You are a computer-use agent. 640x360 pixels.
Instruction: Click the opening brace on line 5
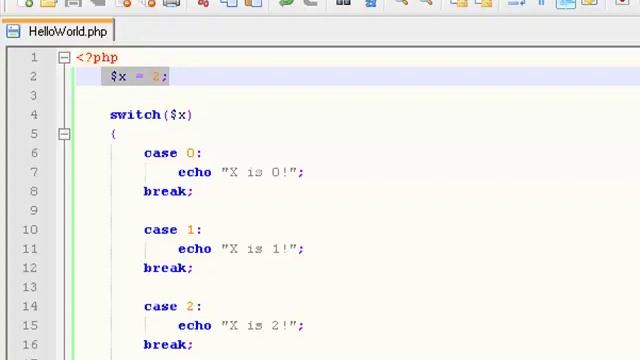(113, 134)
